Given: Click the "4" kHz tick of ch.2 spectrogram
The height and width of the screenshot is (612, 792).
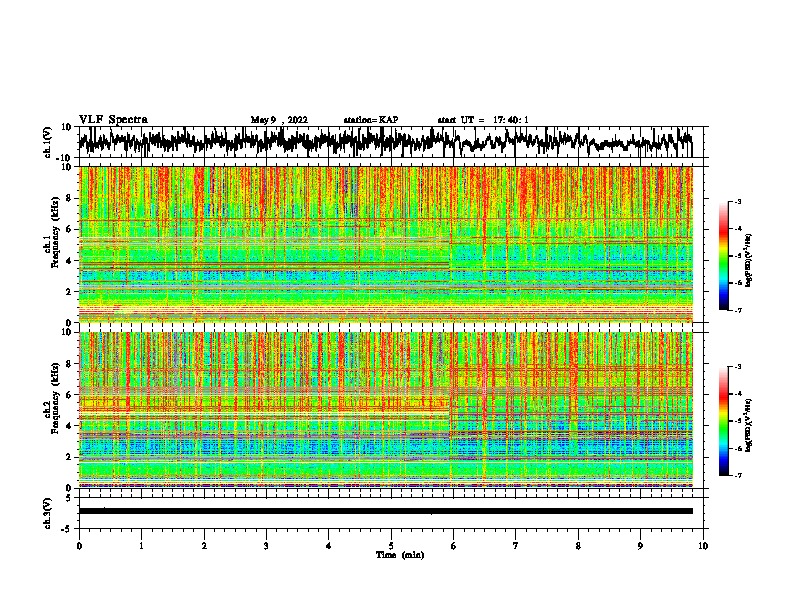Looking at the screenshot, I should (x=70, y=426).
